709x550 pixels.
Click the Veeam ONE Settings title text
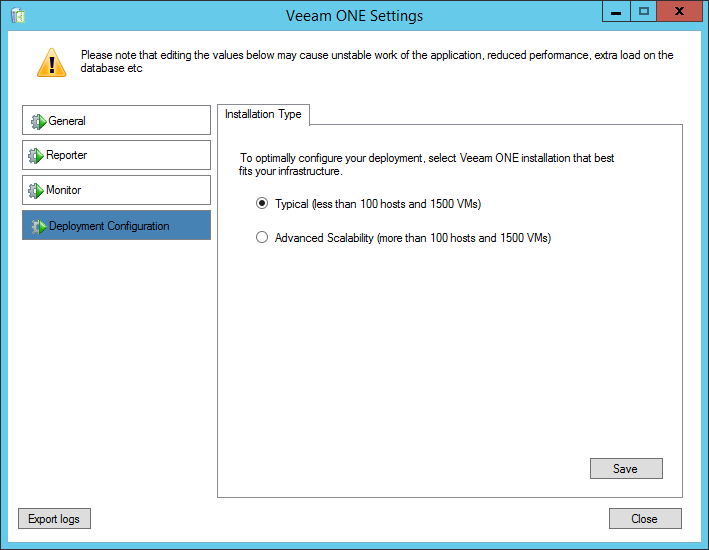pyautogui.click(x=354, y=16)
